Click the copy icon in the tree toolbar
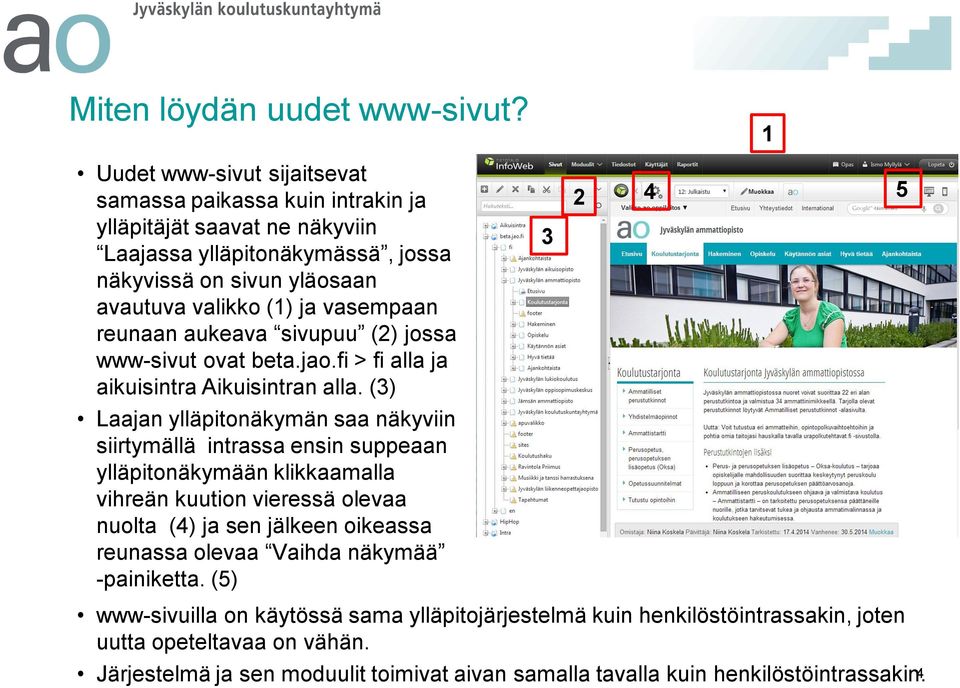This screenshot has height=688, width=960. point(531,190)
